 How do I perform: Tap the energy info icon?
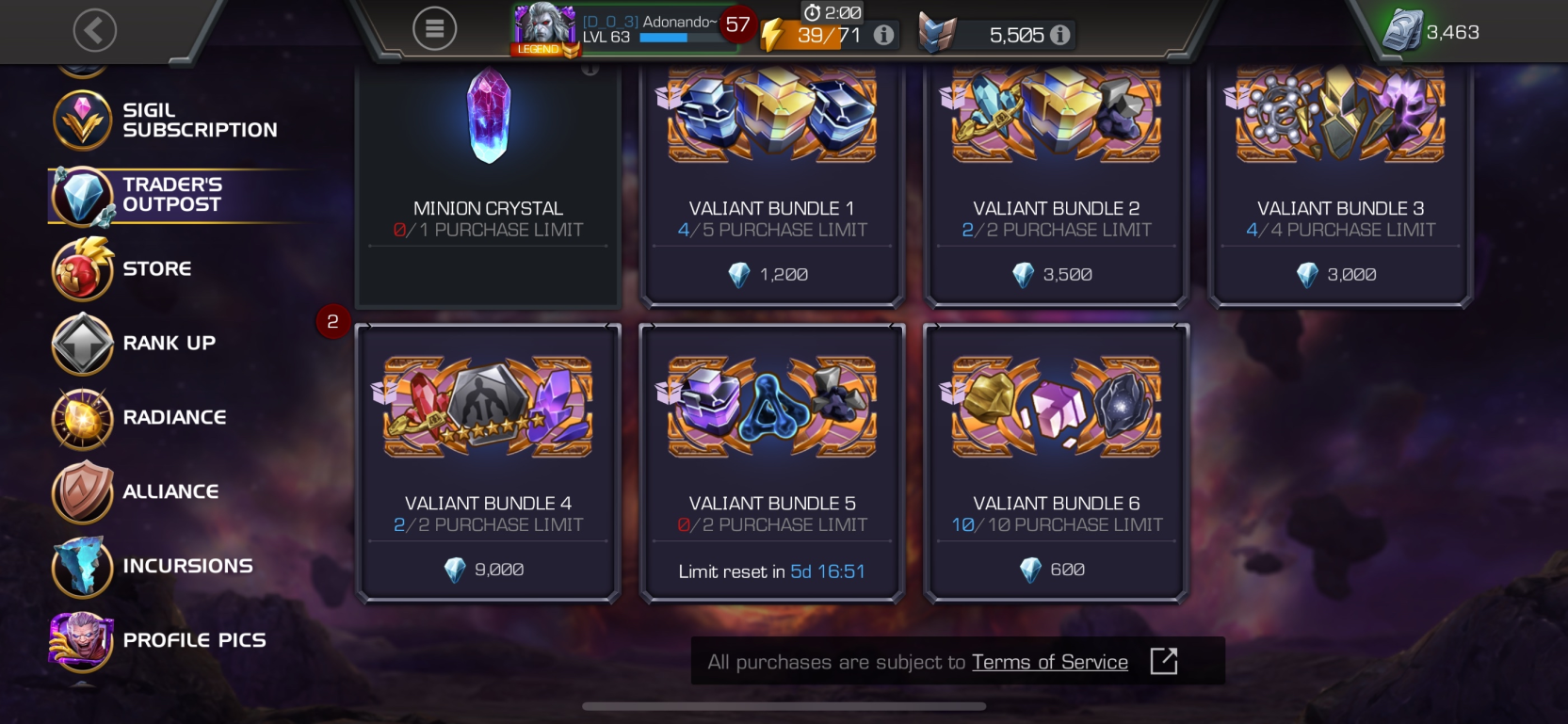click(883, 35)
